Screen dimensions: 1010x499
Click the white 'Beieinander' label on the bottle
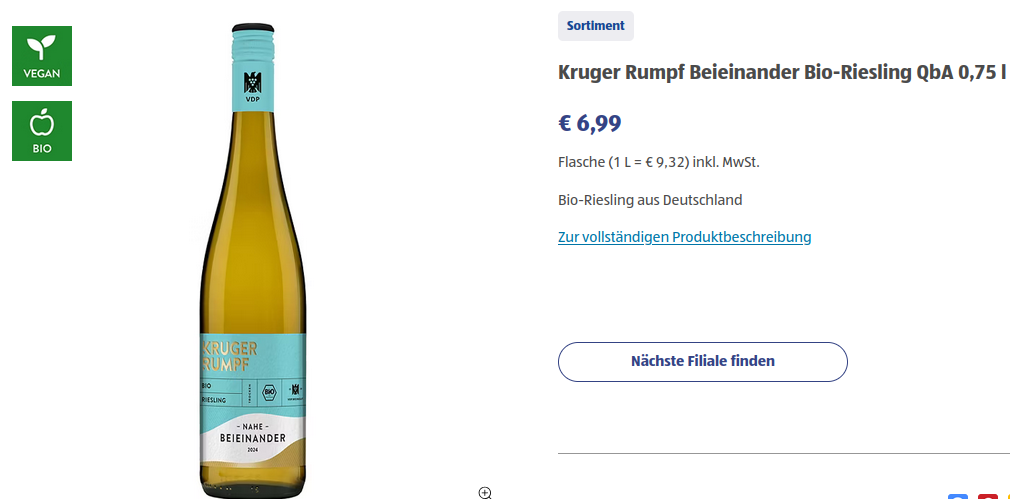(x=252, y=437)
